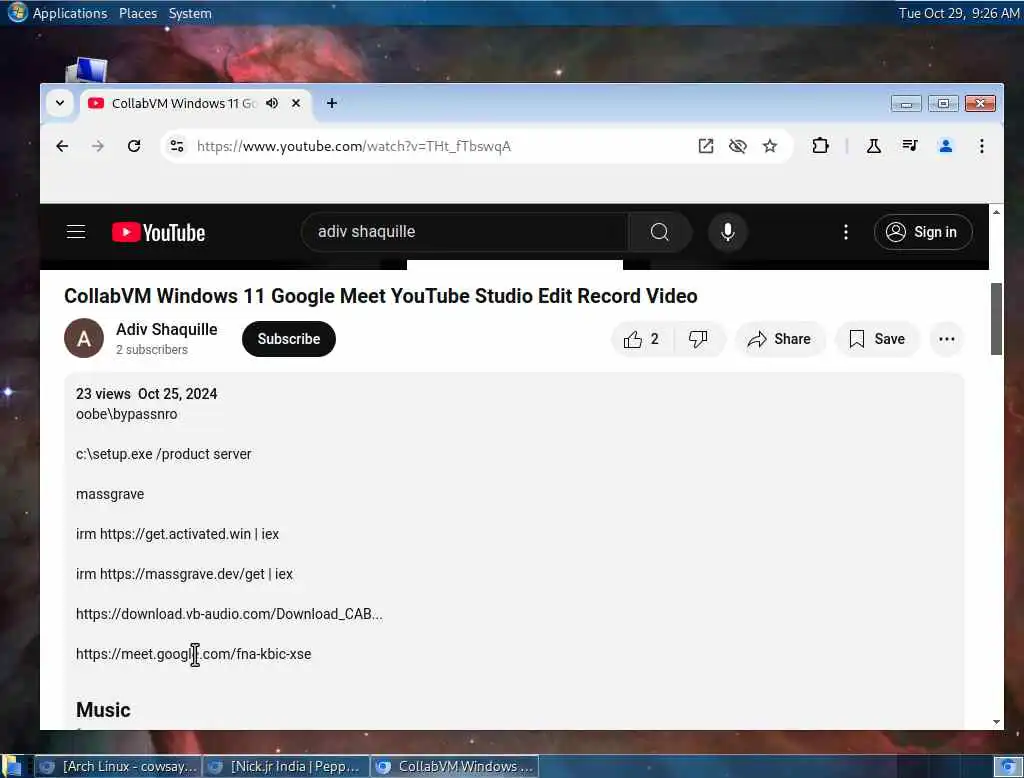Open the Applications menu
This screenshot has width=1024, height=778.
pos(70,13)
